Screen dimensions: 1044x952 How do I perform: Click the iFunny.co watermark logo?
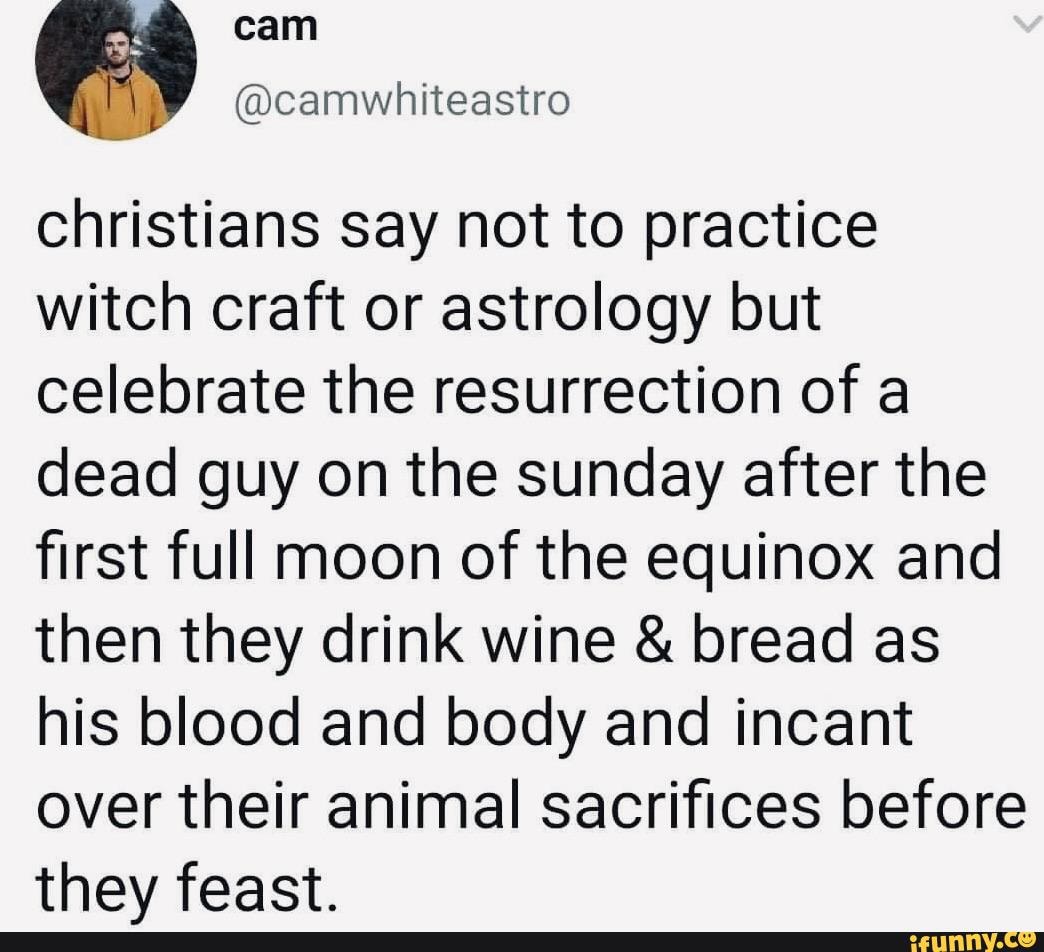coord(970,940)
